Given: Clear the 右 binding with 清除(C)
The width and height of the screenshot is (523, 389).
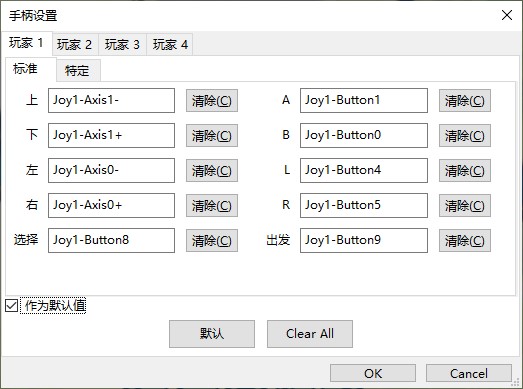Looking at the screenshot, I should tap(212, 206).
